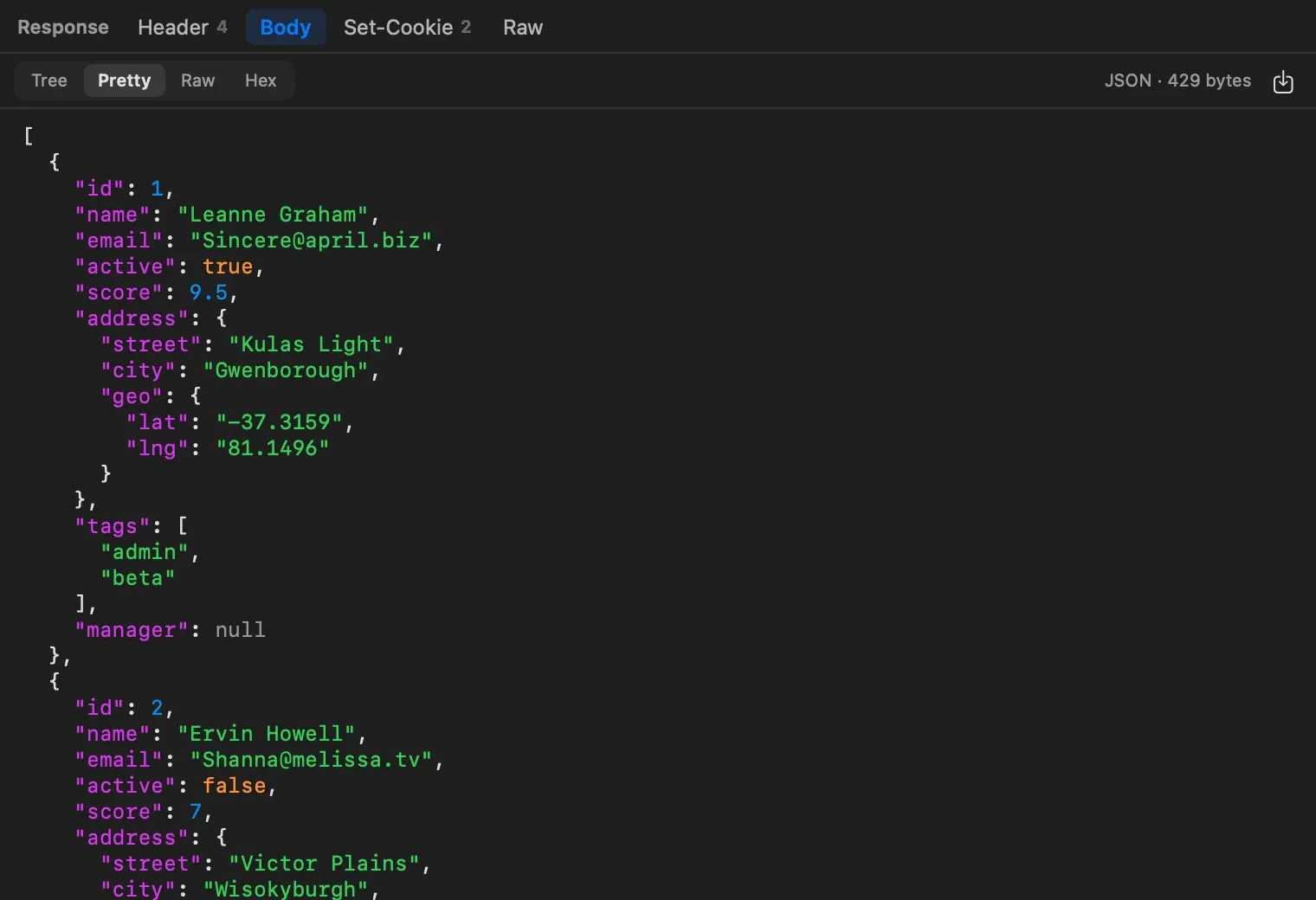Click the "admin" tag value
This screenshot has height=900, width=1316.
145,552
